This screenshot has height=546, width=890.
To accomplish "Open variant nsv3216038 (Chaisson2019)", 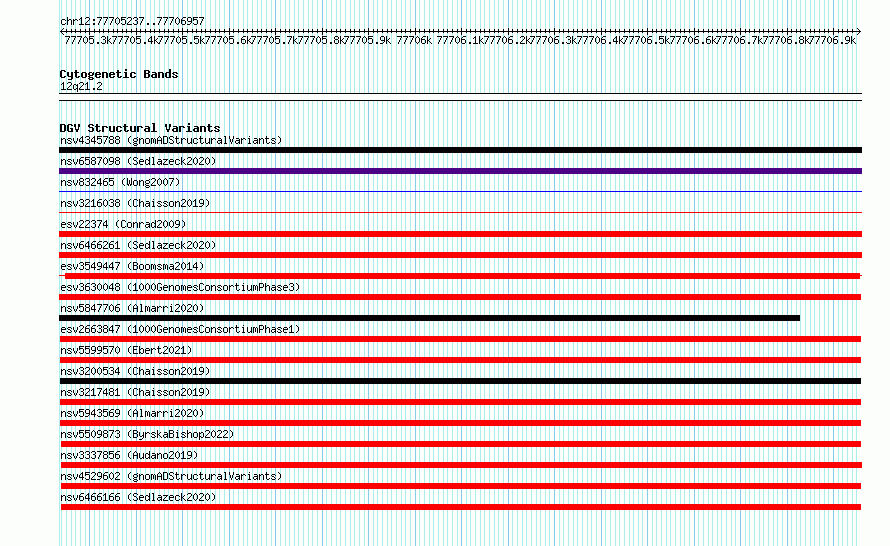I will point(135,203).
